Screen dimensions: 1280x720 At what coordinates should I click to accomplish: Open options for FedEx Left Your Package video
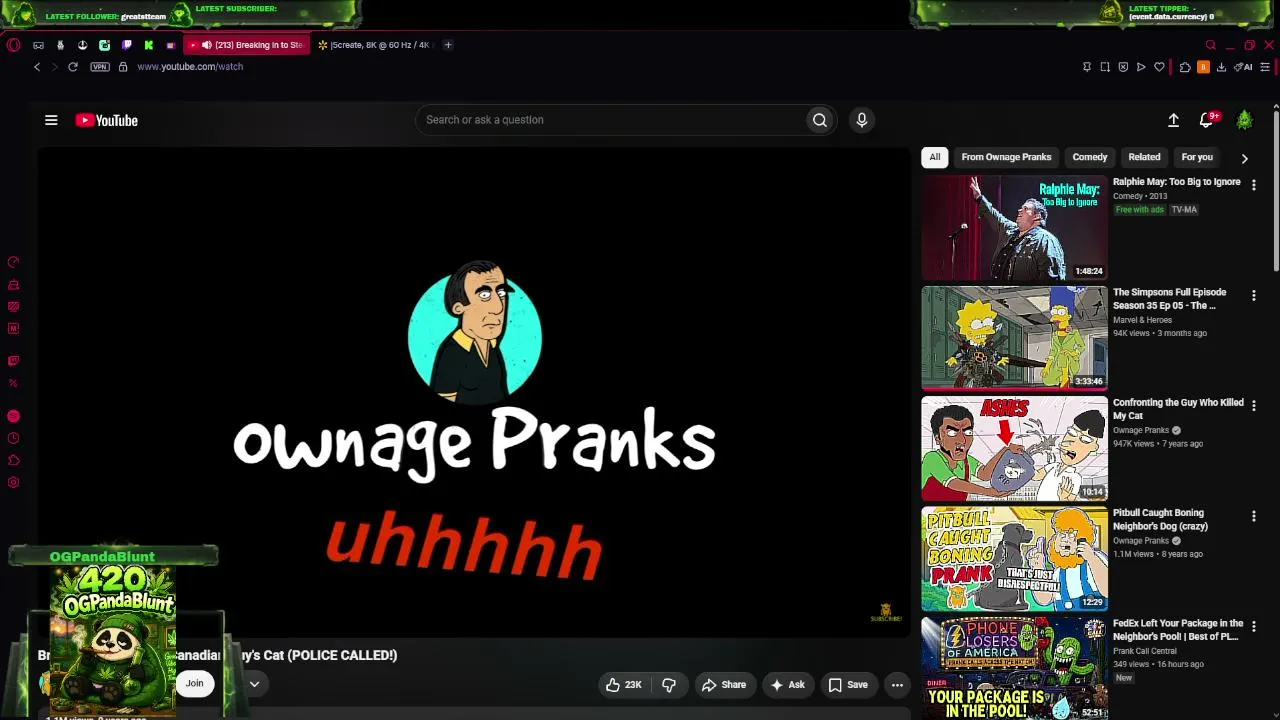point(1253,626)
